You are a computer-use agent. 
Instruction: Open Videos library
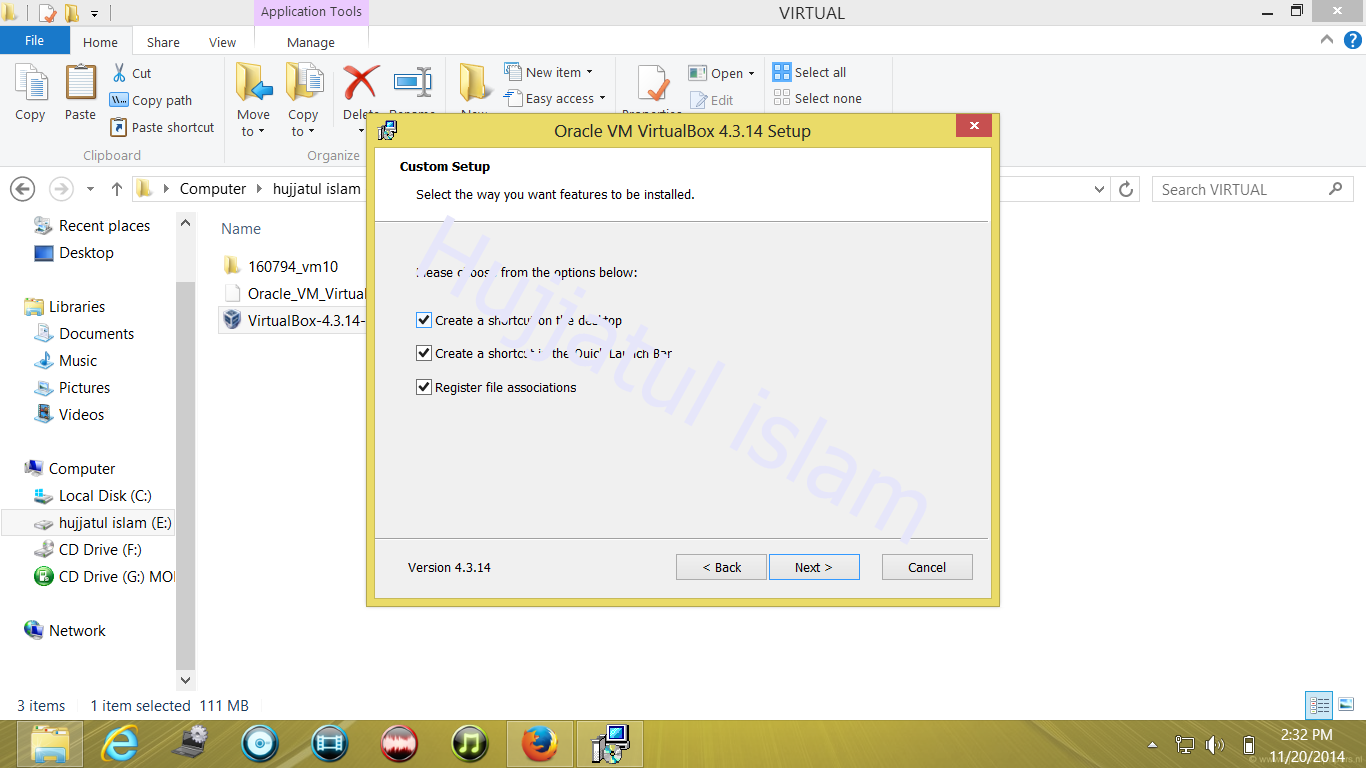click(69, 415)
